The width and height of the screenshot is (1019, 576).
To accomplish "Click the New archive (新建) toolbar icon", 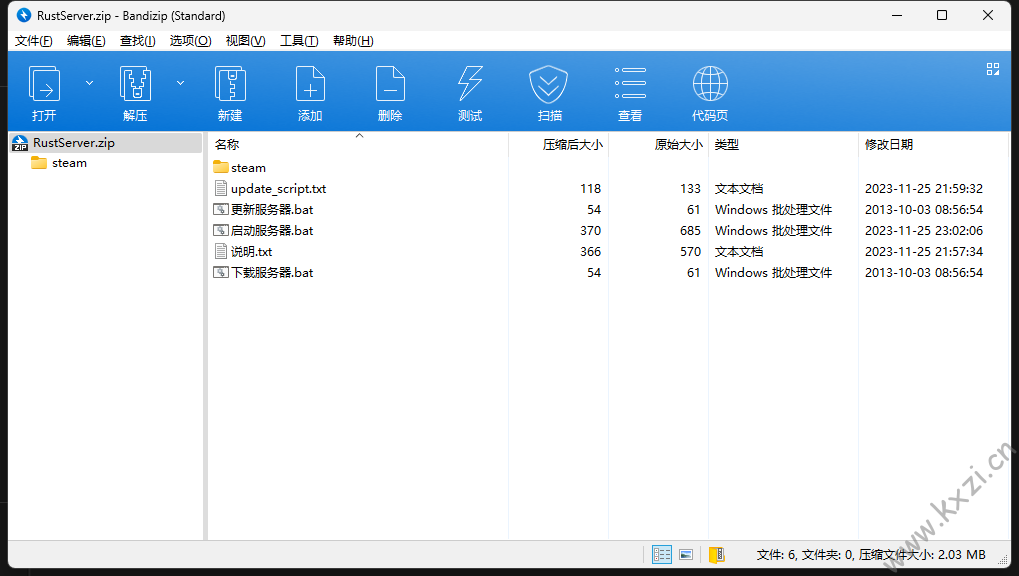I will point(230,84).
